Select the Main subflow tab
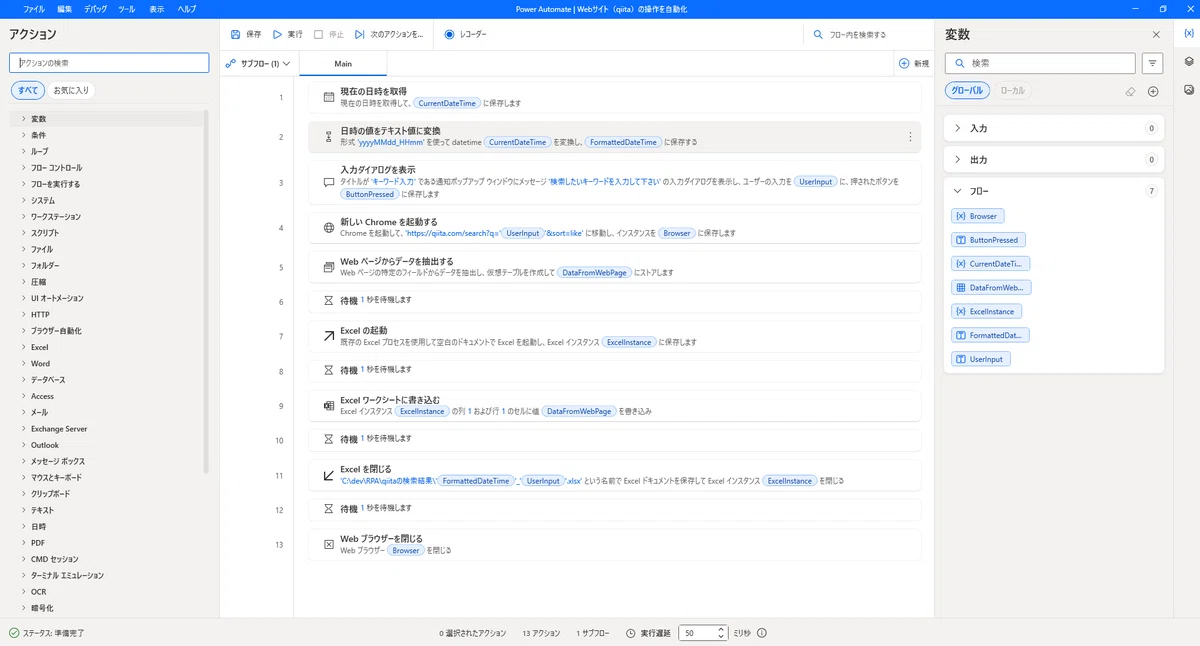The image size is (1200, 646). [x=343, y=63]
